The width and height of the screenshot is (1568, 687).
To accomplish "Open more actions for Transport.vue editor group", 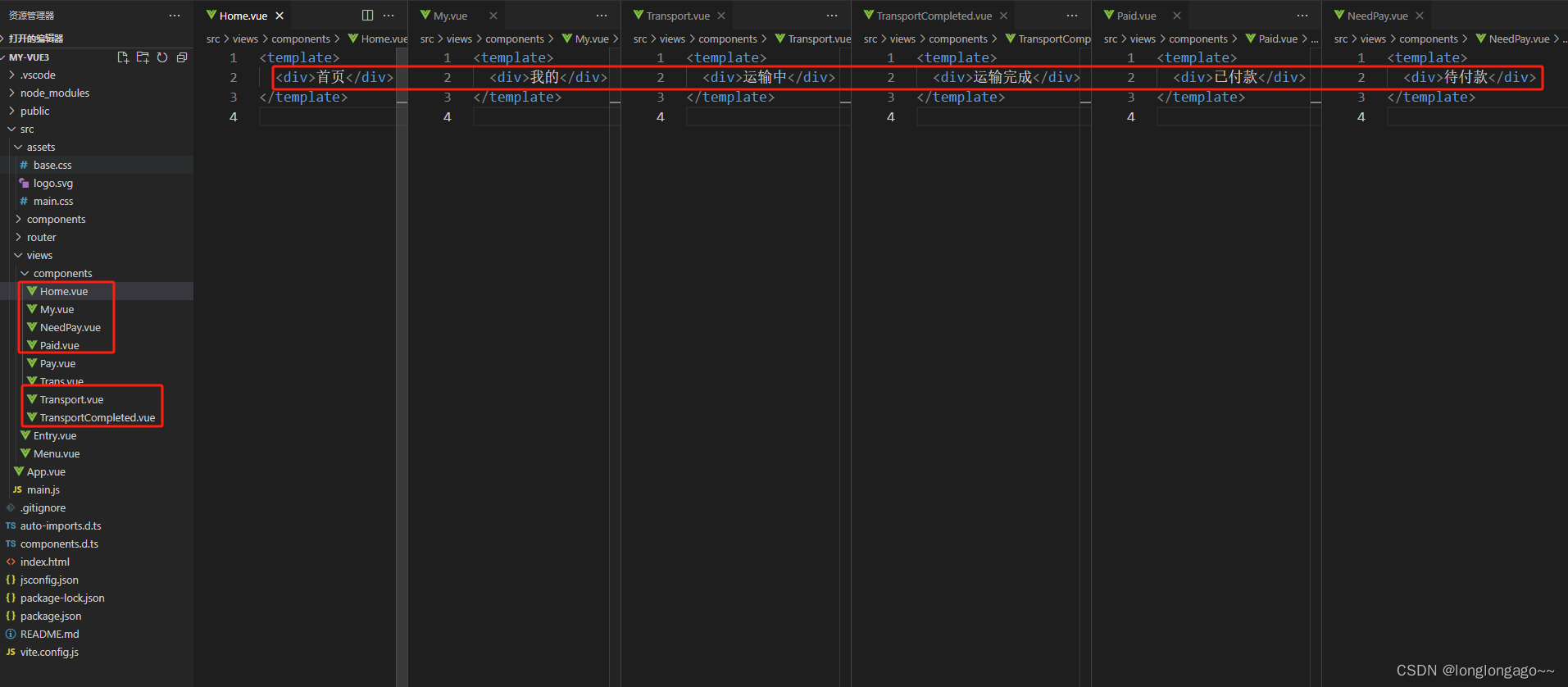I will point(832,16).
